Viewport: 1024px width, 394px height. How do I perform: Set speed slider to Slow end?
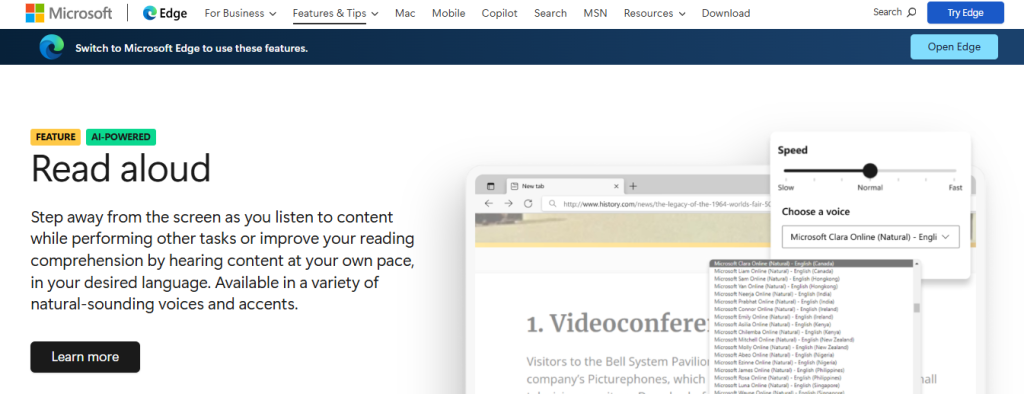(786, 171)
